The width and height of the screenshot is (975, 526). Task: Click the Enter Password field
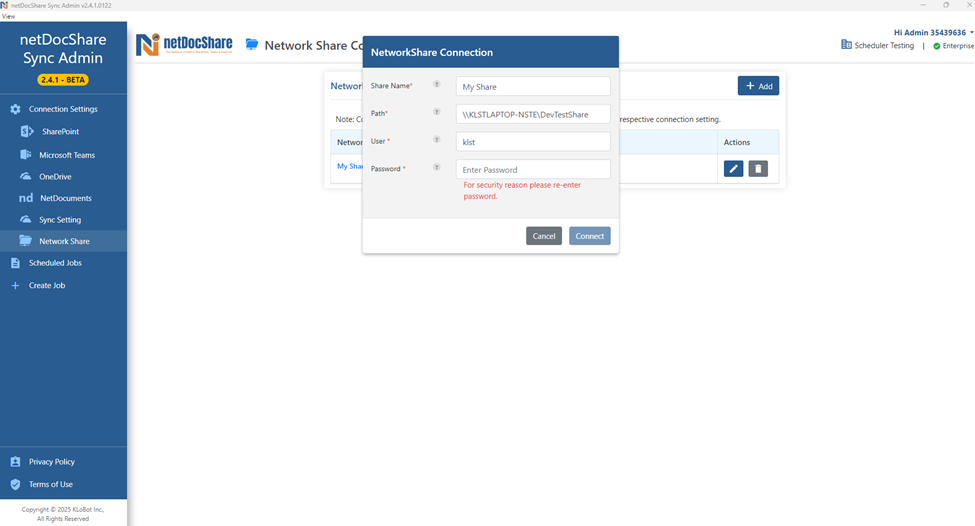533,169
